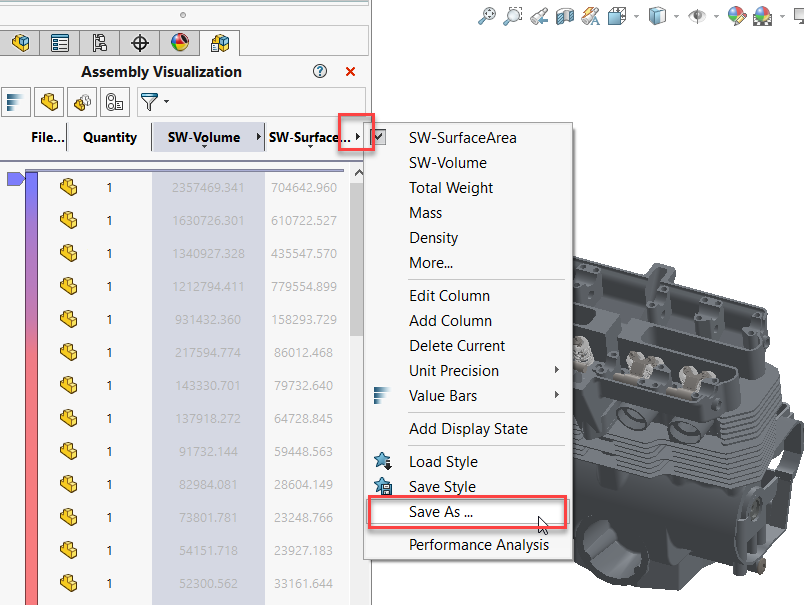Click the rollback bar marker handle
The width and height of the screenshot is (804, 605).
point(15,179)
